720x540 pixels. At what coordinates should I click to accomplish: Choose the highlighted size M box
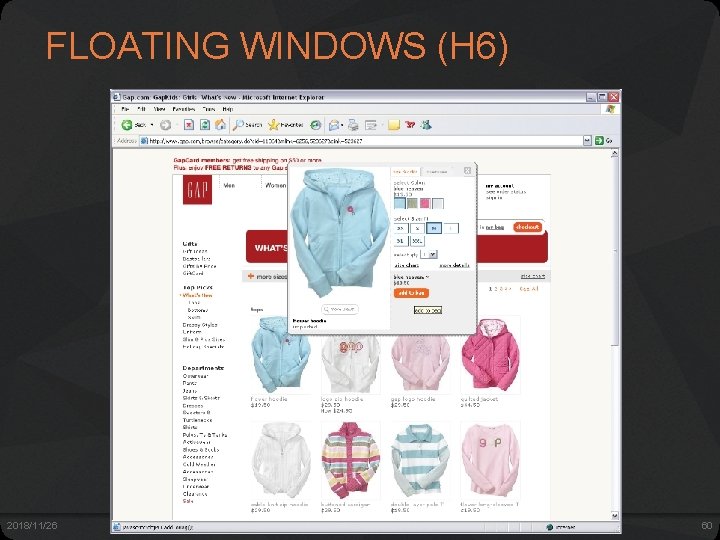click(434, 228)
